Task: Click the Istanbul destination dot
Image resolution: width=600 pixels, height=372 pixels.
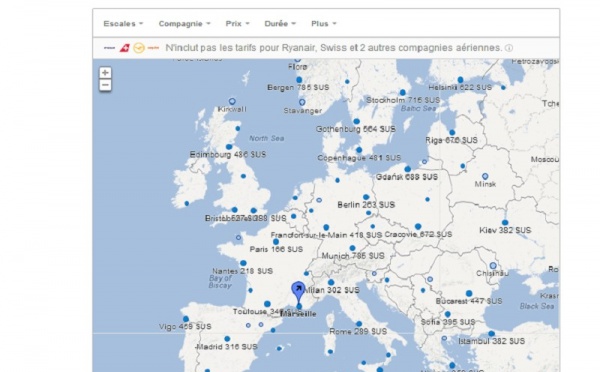Action: [x=491, y=334]
